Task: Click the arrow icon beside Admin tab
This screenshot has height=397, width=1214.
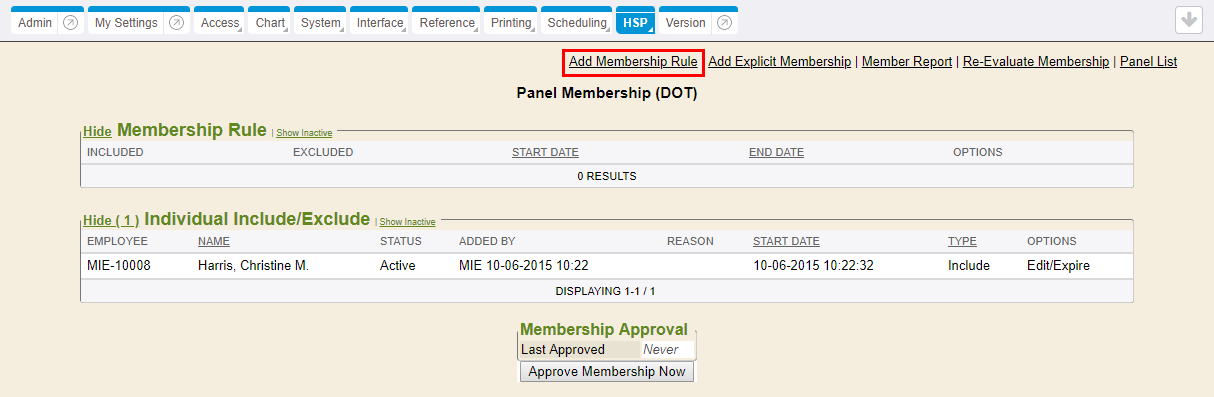Action: (70, 23)
